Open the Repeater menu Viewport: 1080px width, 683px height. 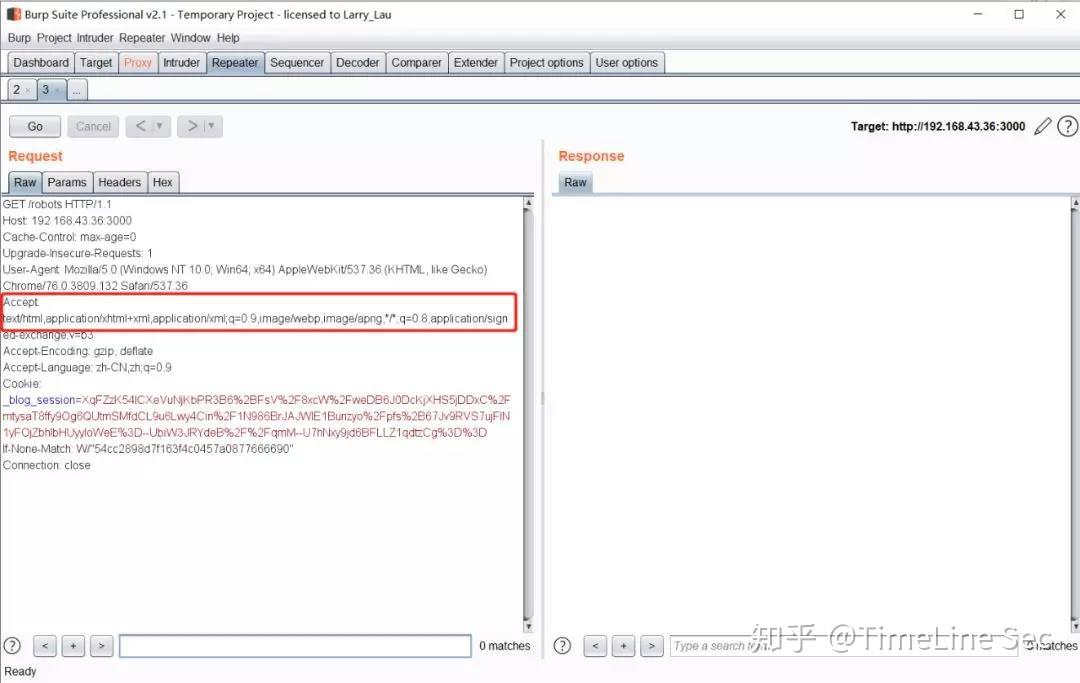point(141,37)
